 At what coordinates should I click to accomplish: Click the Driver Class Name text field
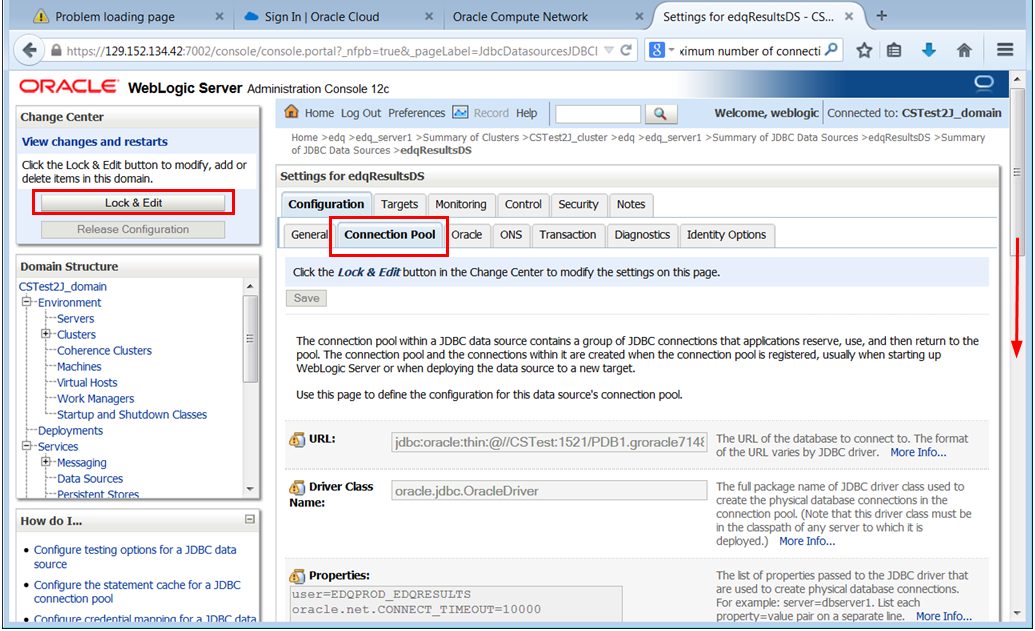[x=549, y=490]
